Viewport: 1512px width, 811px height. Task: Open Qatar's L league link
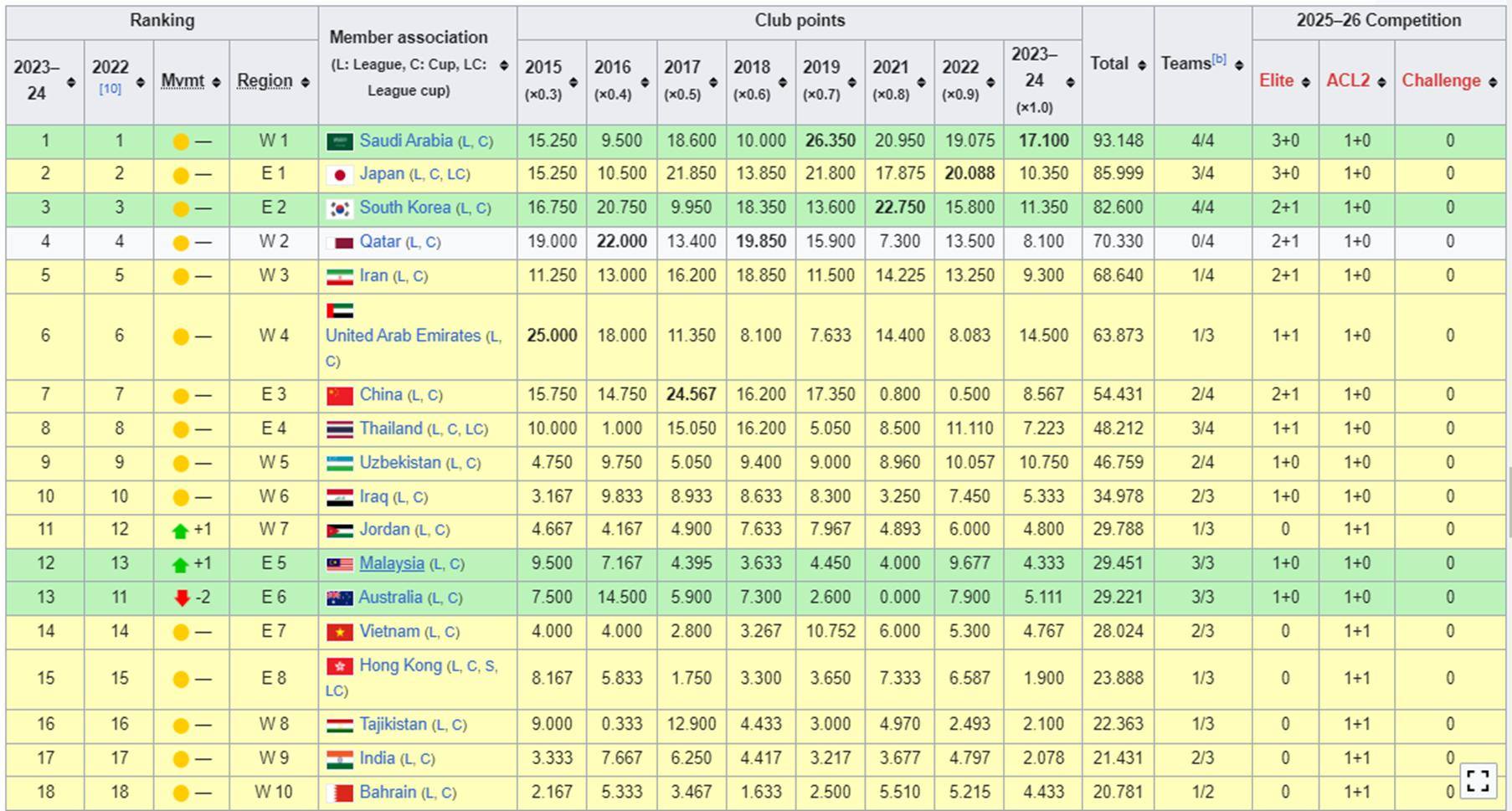(x=414, y=243)
